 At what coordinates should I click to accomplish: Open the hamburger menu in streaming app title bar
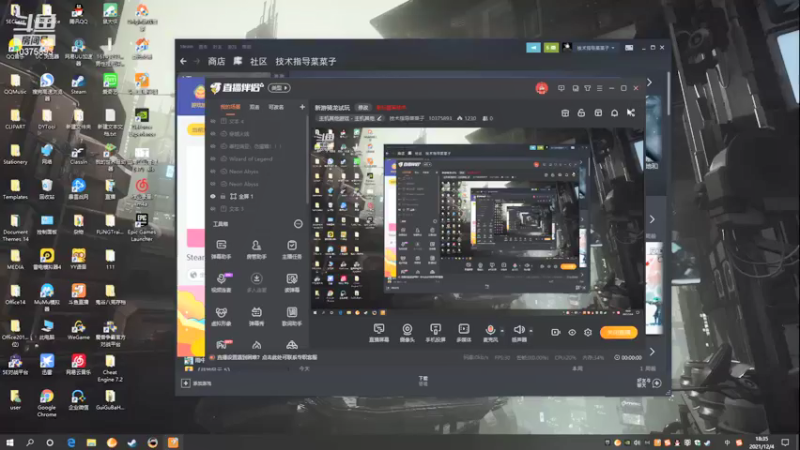(599, 88)
